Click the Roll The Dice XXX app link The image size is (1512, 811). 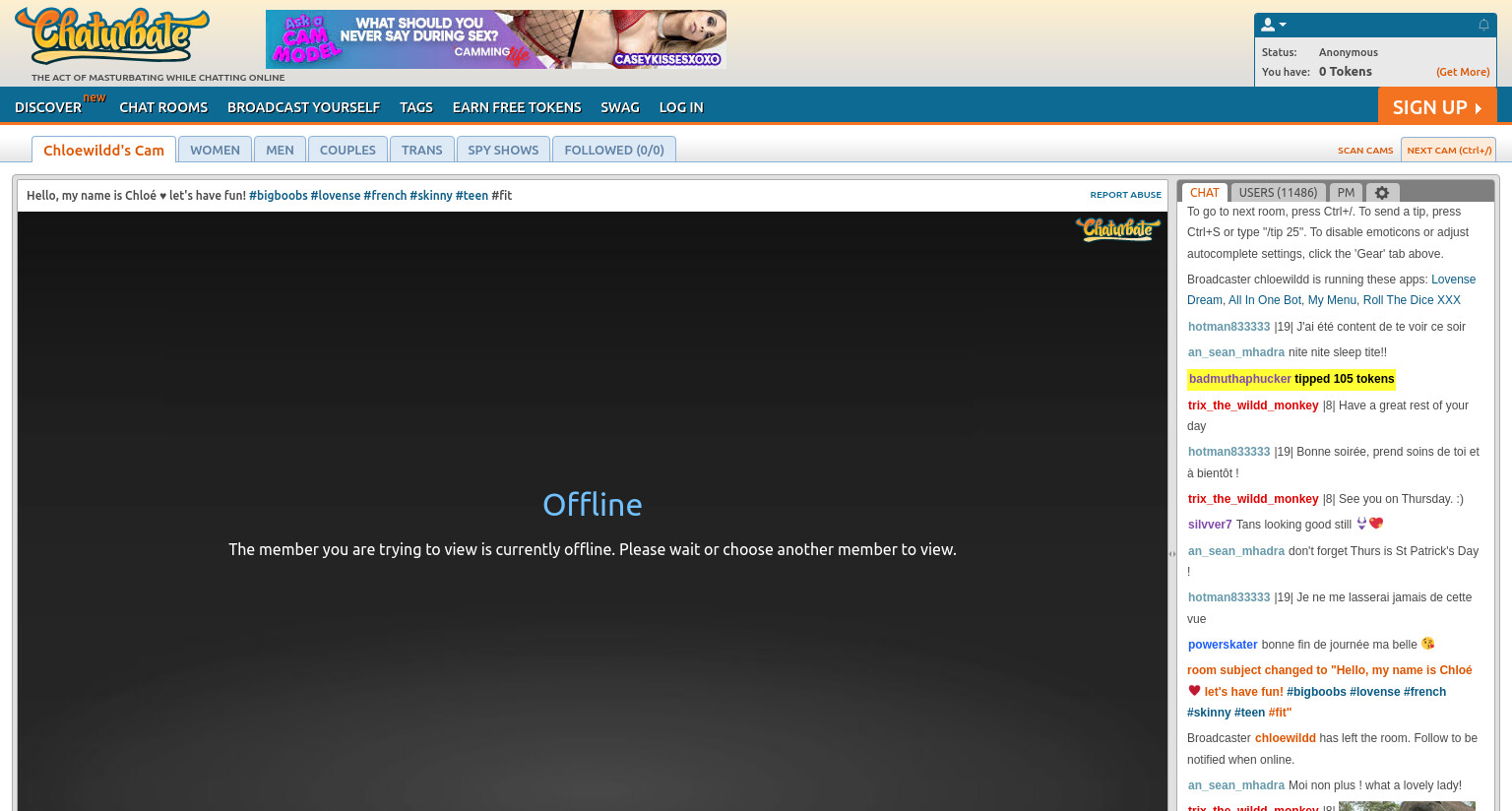[x=1412, y=300]
